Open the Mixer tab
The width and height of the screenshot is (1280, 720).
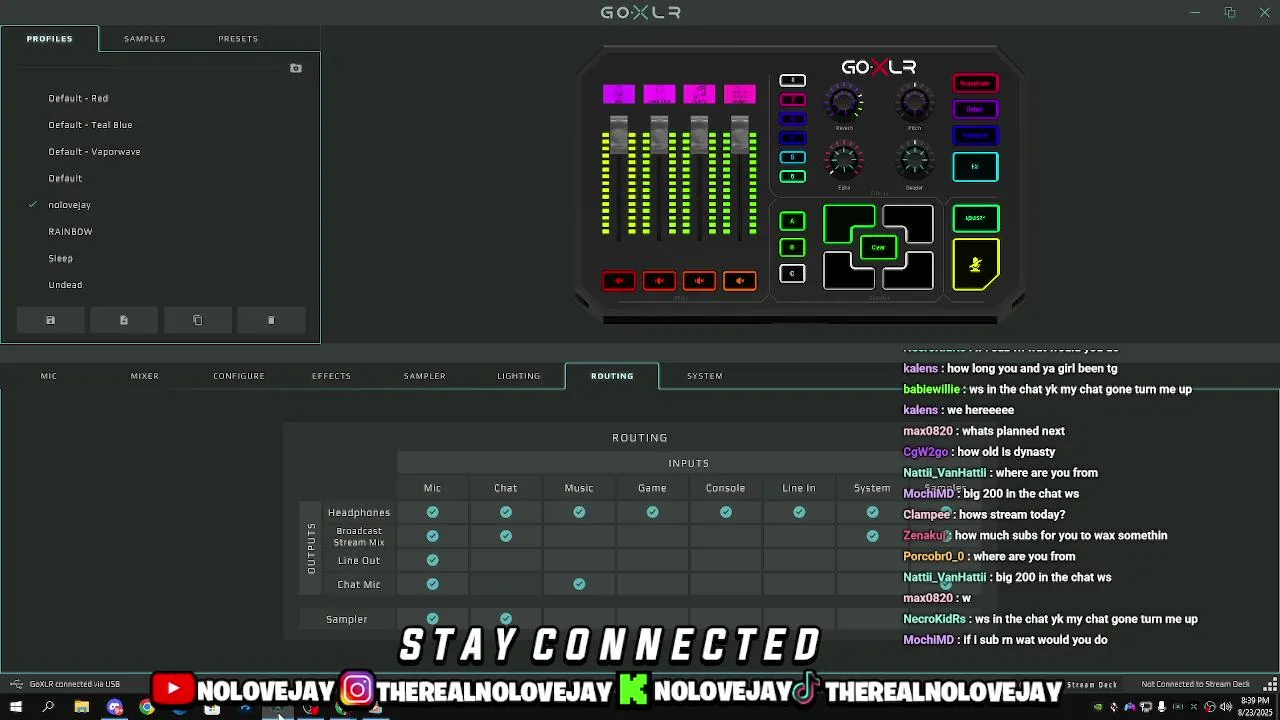tap(145, 376)
